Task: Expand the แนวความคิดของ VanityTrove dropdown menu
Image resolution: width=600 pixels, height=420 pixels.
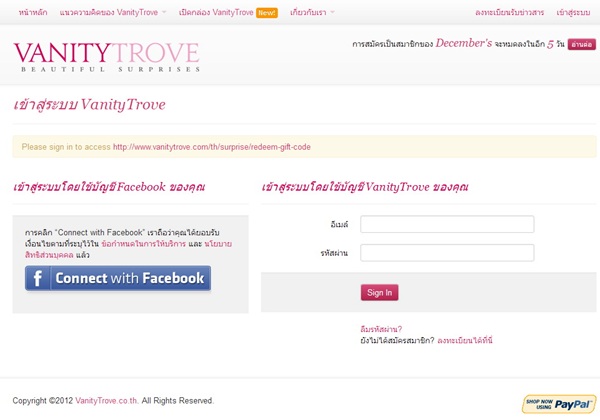Action: [113, 12]
